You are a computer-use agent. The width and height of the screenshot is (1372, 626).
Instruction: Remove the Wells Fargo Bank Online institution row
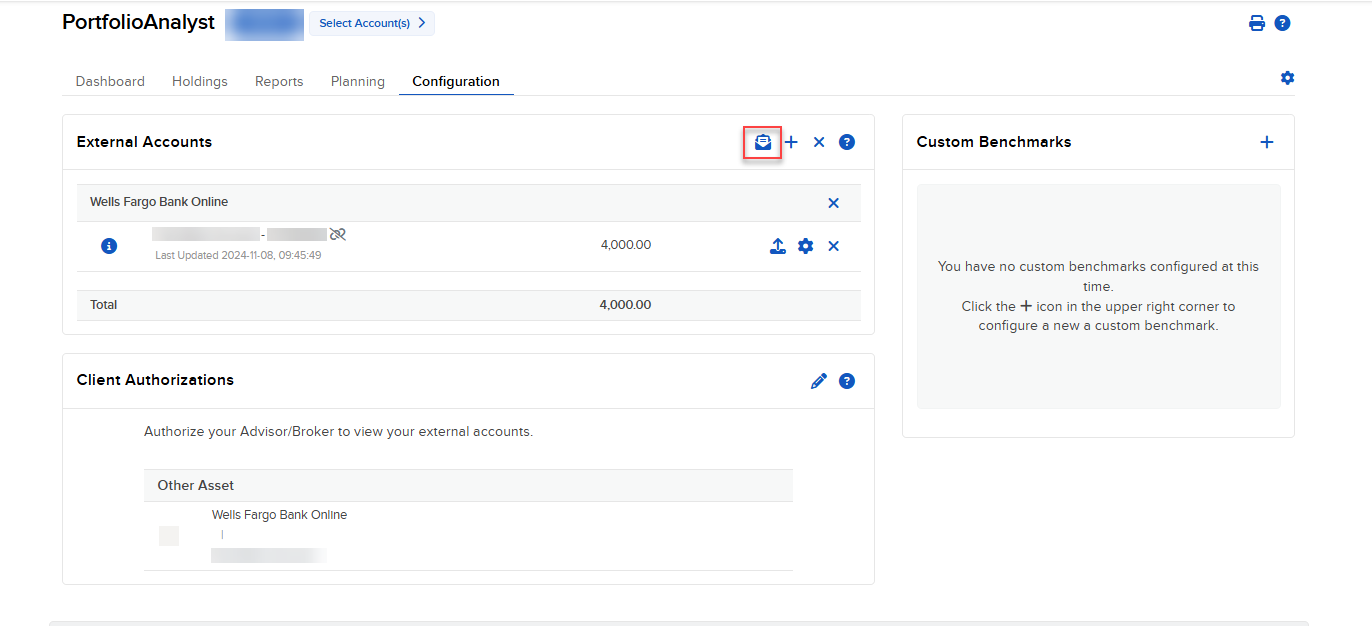pos(833,203)
